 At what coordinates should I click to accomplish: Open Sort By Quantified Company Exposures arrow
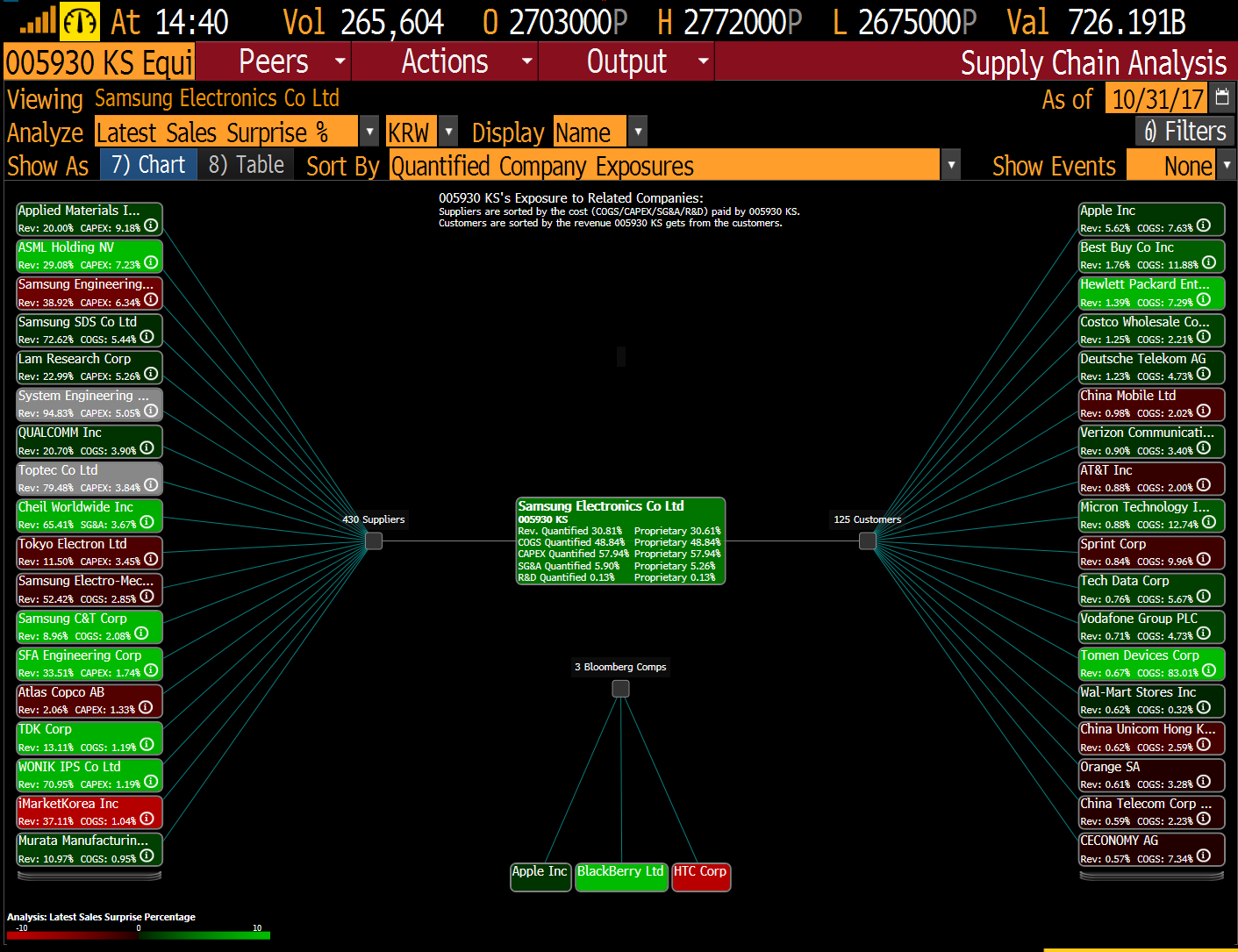pyautogui.click(x=950, y=165)
